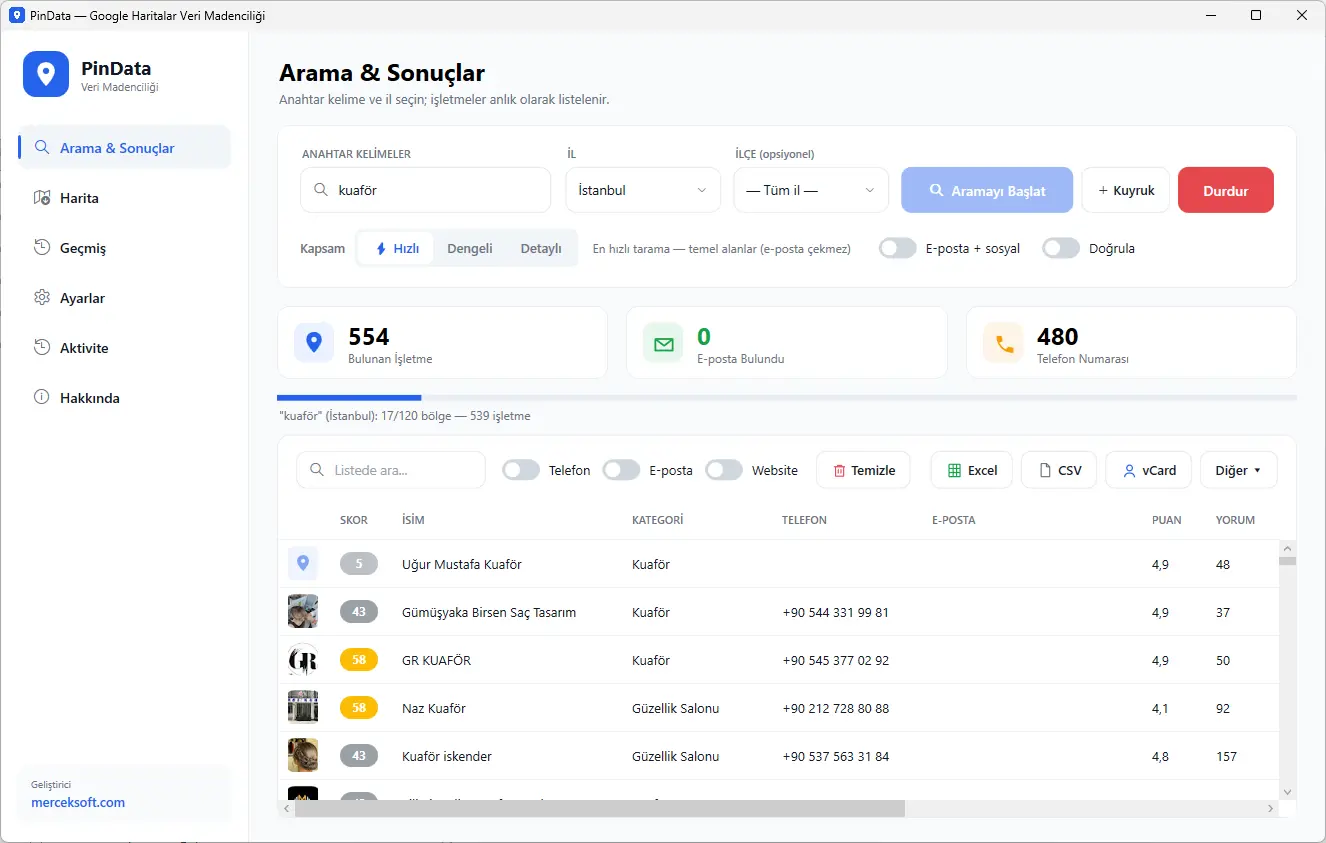This screenshot has width=1326, height=843.
Task: Sort by the YORUM column header
Action: click(x=1235, y=520)
